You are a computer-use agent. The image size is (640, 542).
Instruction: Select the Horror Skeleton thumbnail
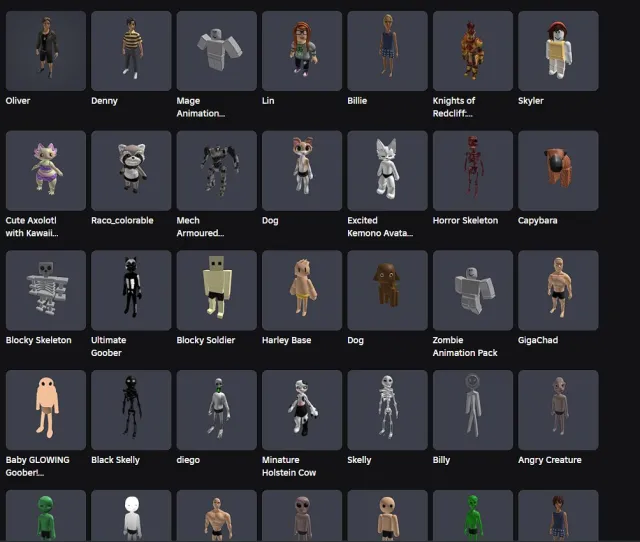point(473,171)
